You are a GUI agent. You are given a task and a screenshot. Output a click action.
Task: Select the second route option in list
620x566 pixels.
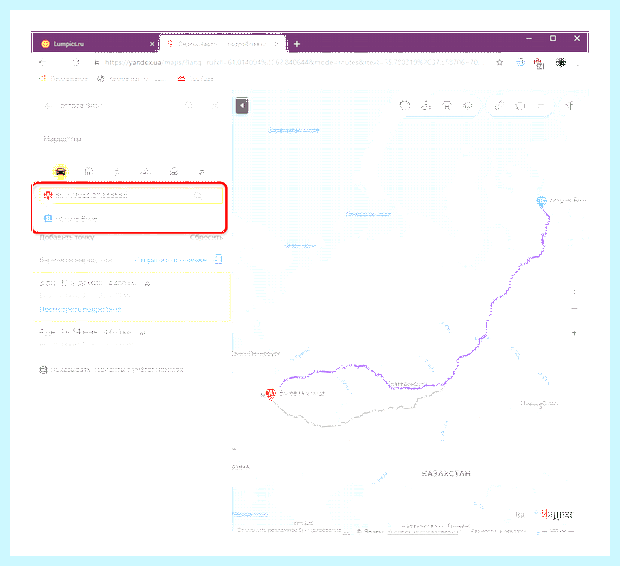coord(132,337)
